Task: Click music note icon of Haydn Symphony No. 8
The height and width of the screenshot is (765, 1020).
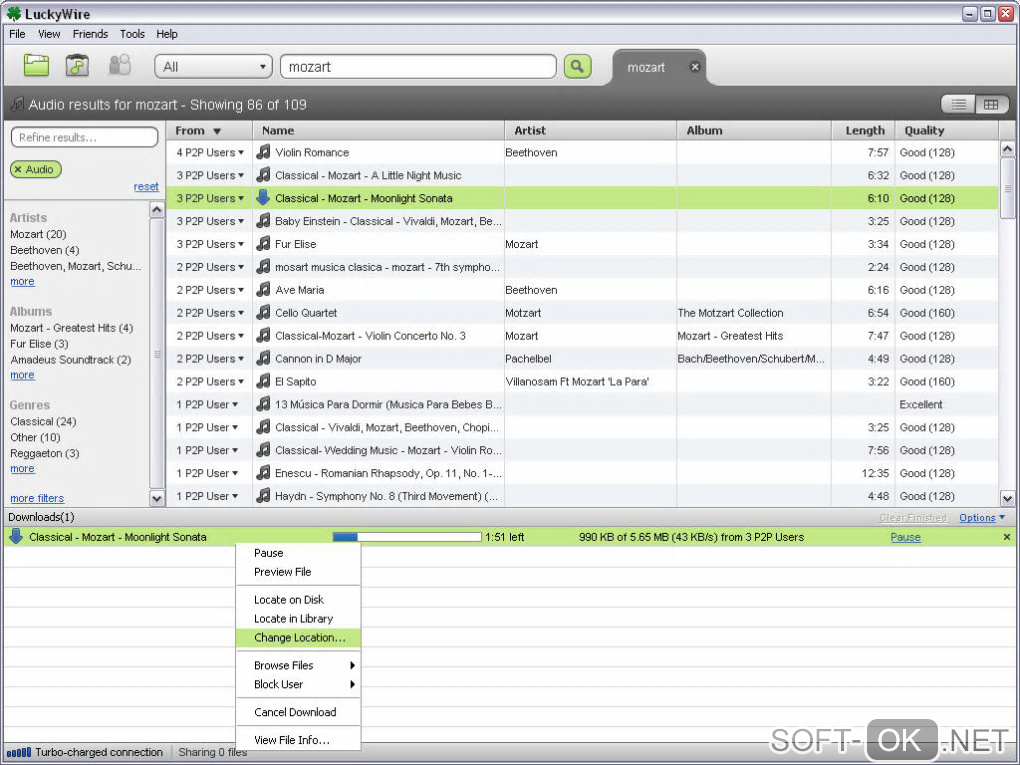Action: point(263,496)
